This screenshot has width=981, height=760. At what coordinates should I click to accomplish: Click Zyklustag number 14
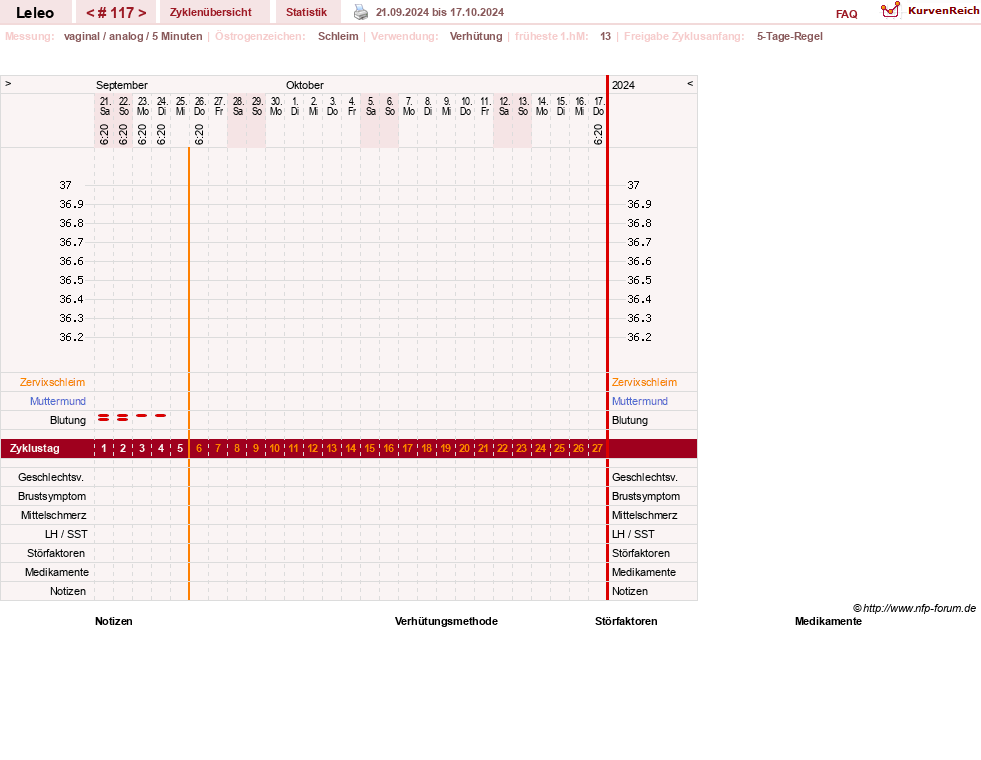tap(351, 448)
